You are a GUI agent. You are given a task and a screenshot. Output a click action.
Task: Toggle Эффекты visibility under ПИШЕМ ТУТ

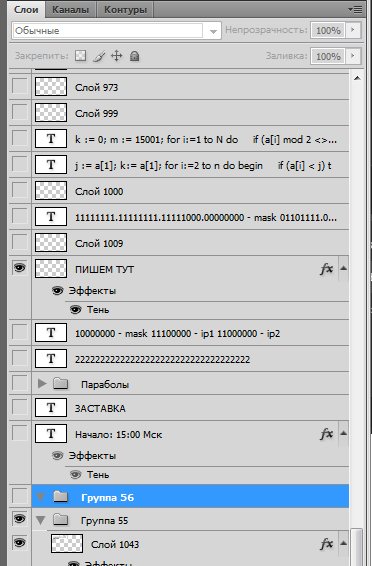click(x=57, y=290)
